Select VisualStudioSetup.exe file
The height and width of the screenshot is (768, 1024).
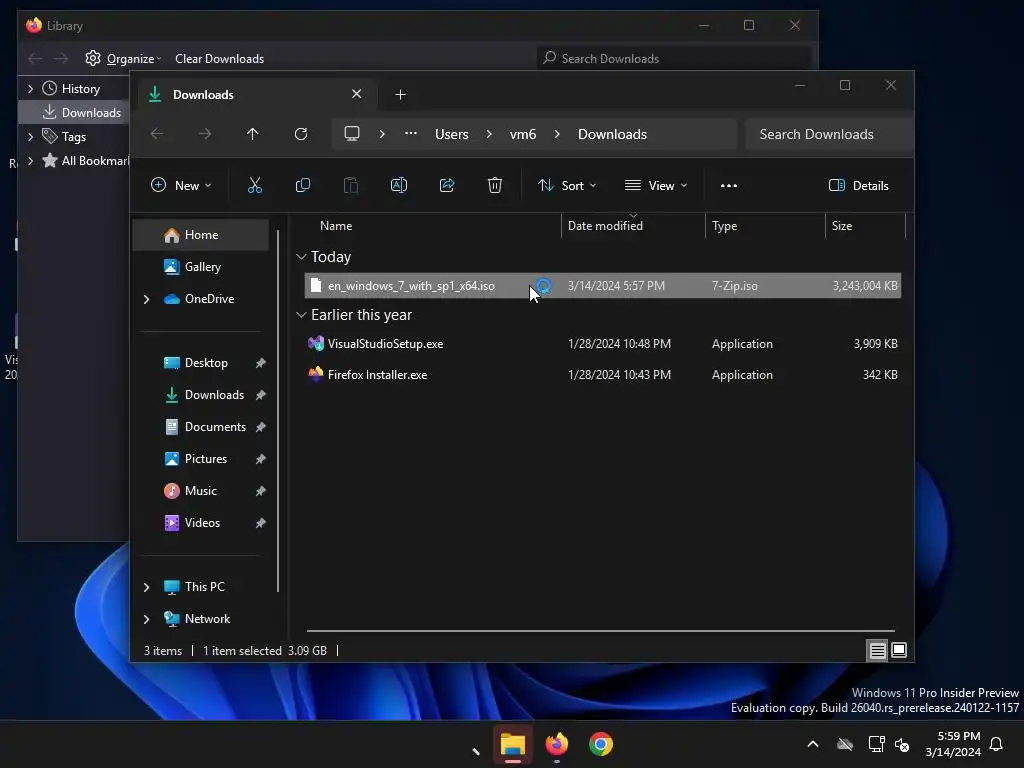603,344
